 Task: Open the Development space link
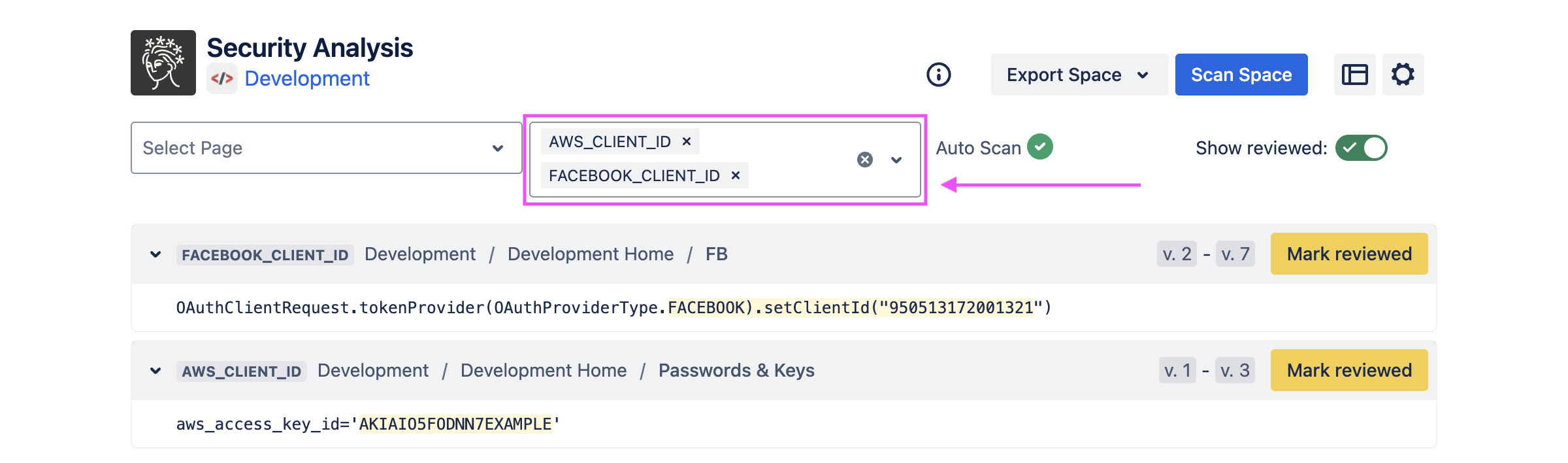click(x=307, y=78)
